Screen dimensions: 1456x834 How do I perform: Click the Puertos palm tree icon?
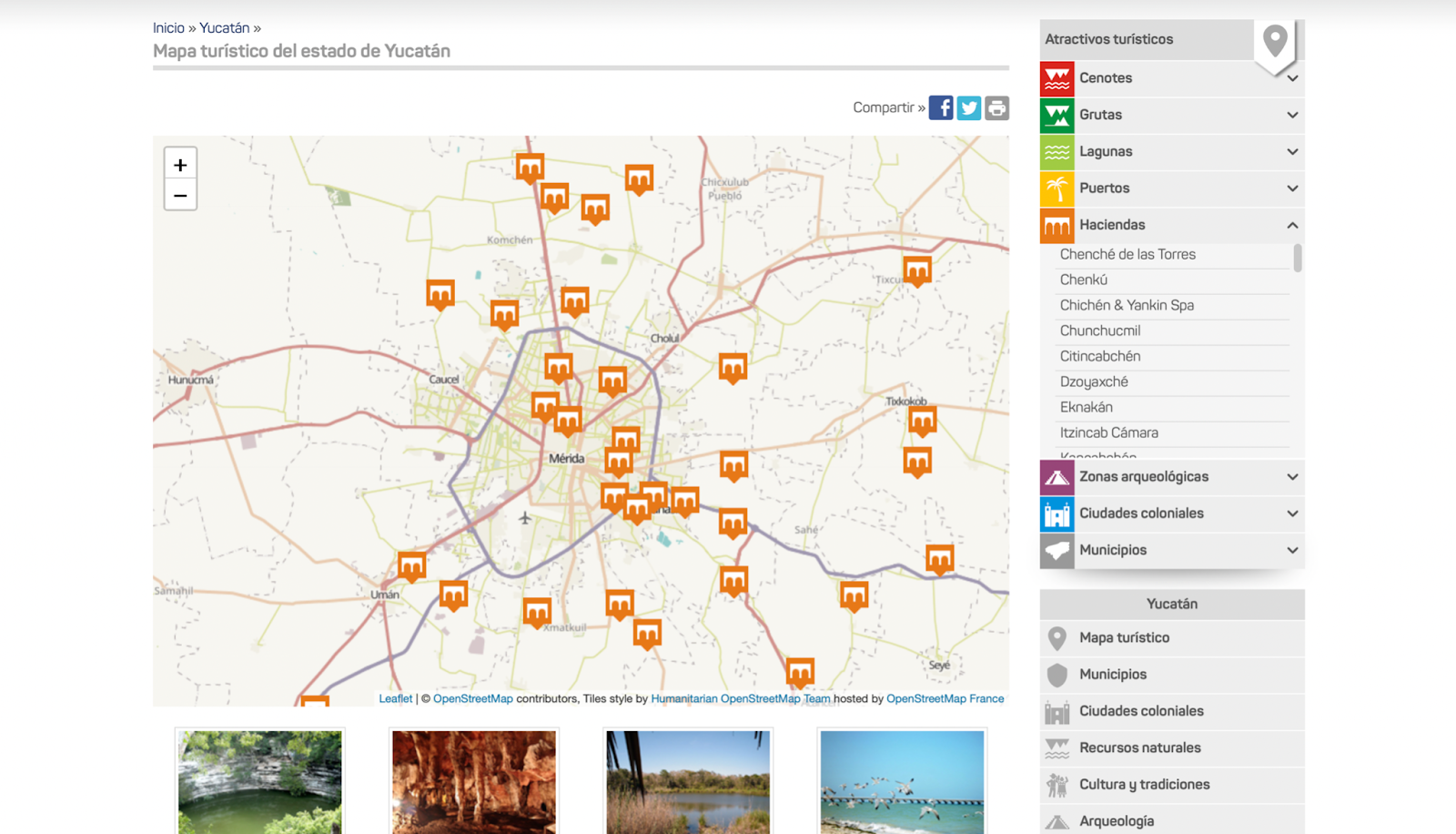tap(1057, 188)
